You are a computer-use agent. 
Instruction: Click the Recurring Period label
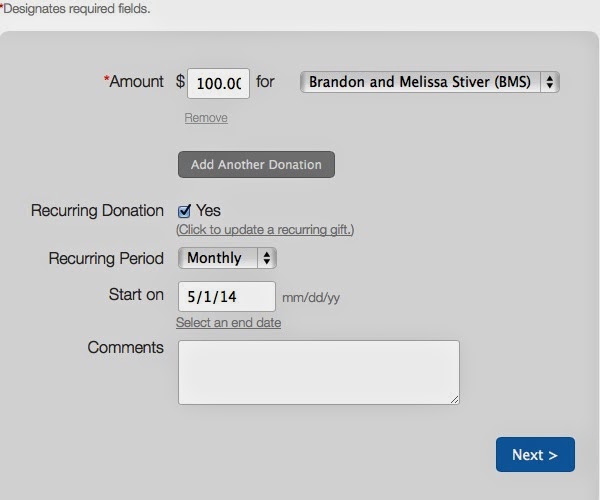coord(106,258)
